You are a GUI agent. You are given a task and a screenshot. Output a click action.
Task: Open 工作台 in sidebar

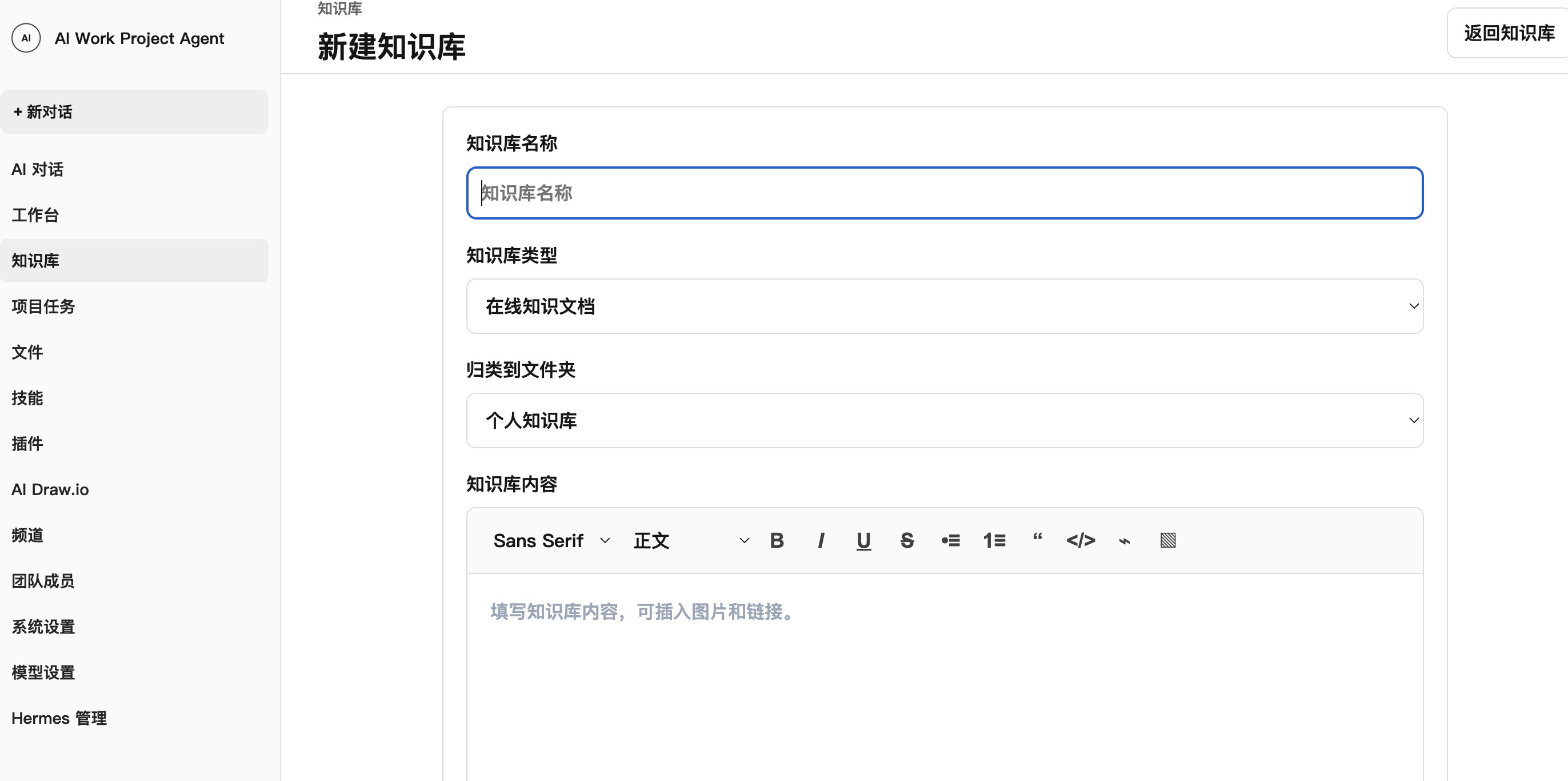(134, 215)
